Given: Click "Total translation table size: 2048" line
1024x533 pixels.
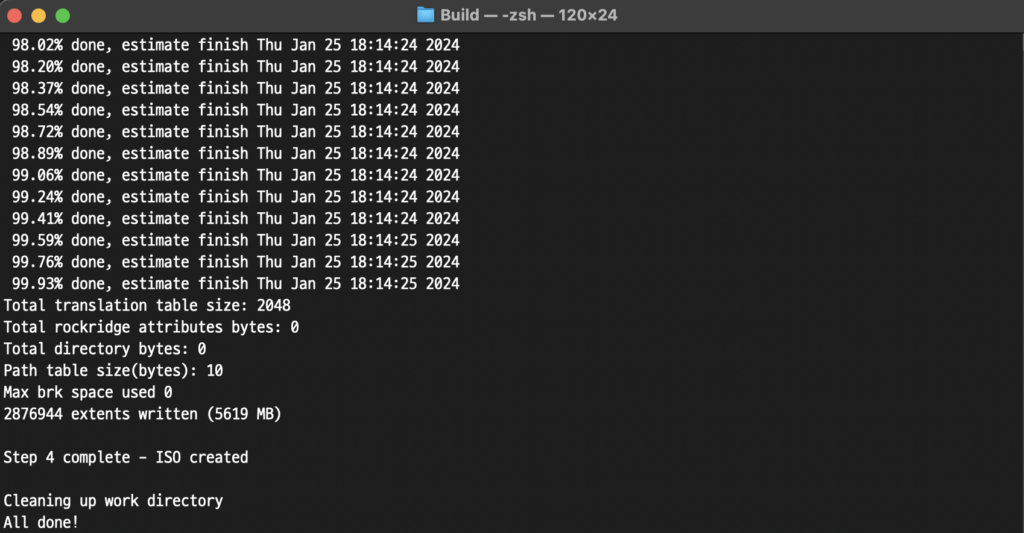Looking at the screenshot, I should click(x=147, y=305).
